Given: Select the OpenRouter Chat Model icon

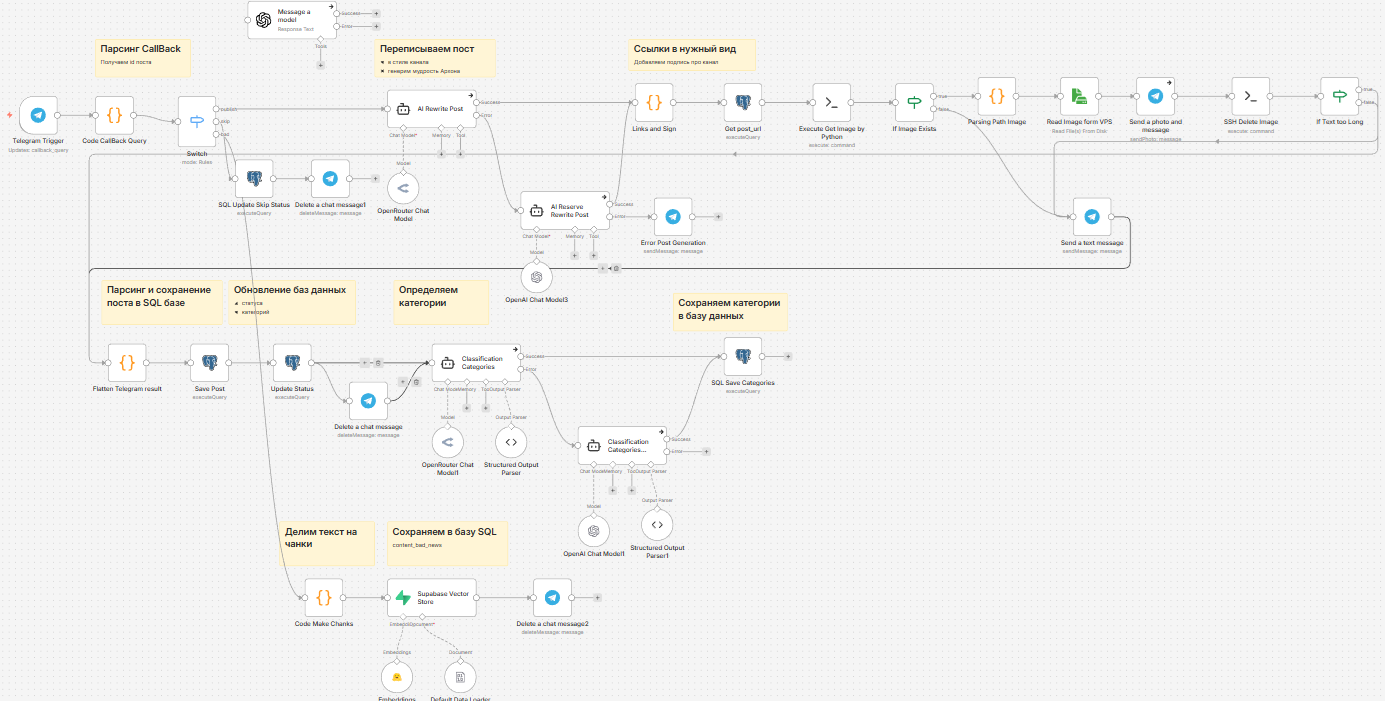Looking at the screenshot, I should [402, 188].
